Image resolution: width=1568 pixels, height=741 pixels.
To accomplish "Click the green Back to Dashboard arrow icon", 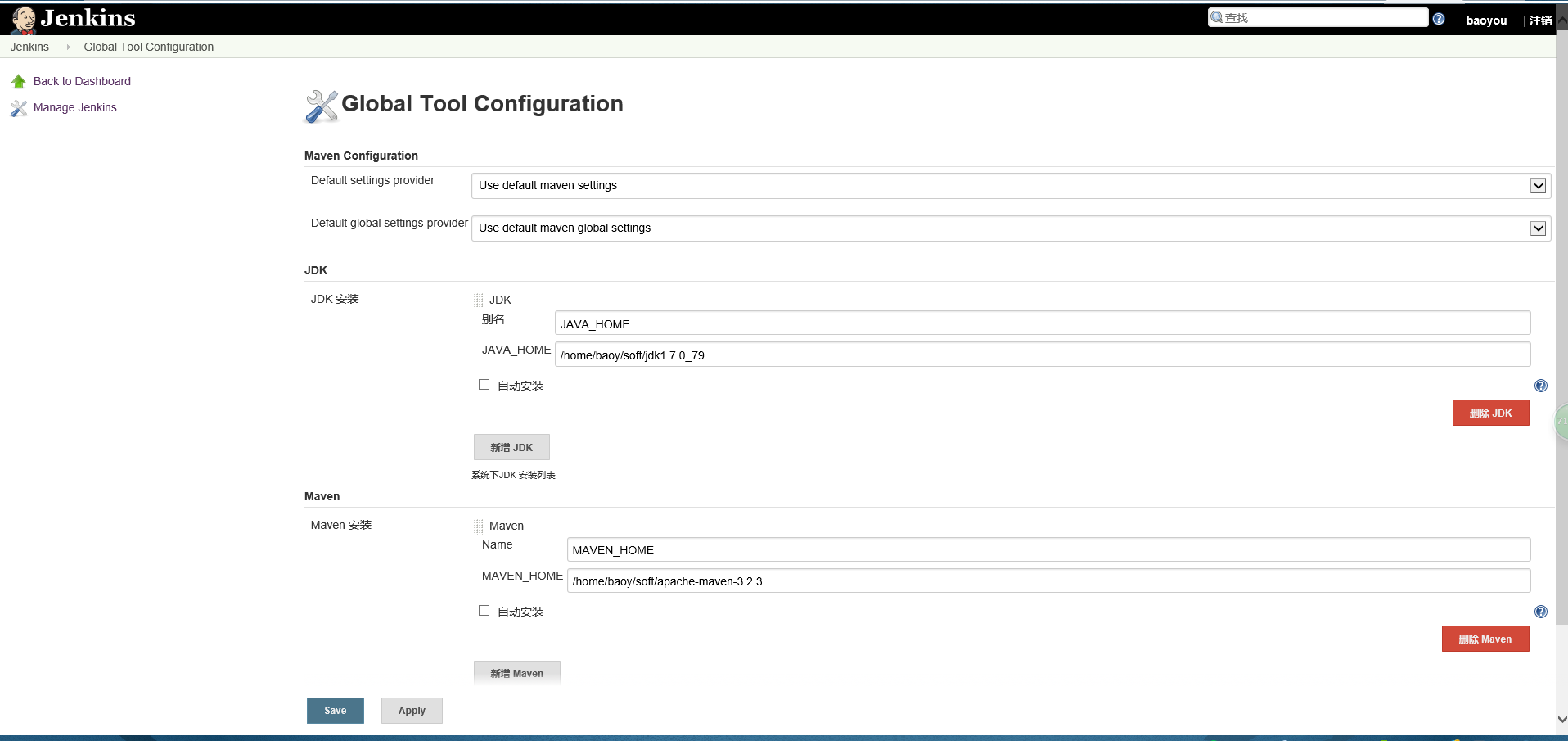I will click(19, 81).
